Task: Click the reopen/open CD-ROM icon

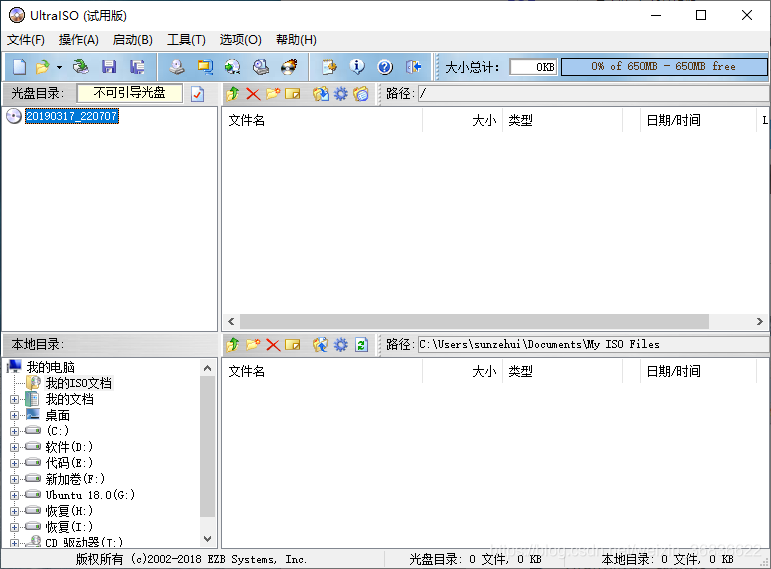Action: pos(80,67)
